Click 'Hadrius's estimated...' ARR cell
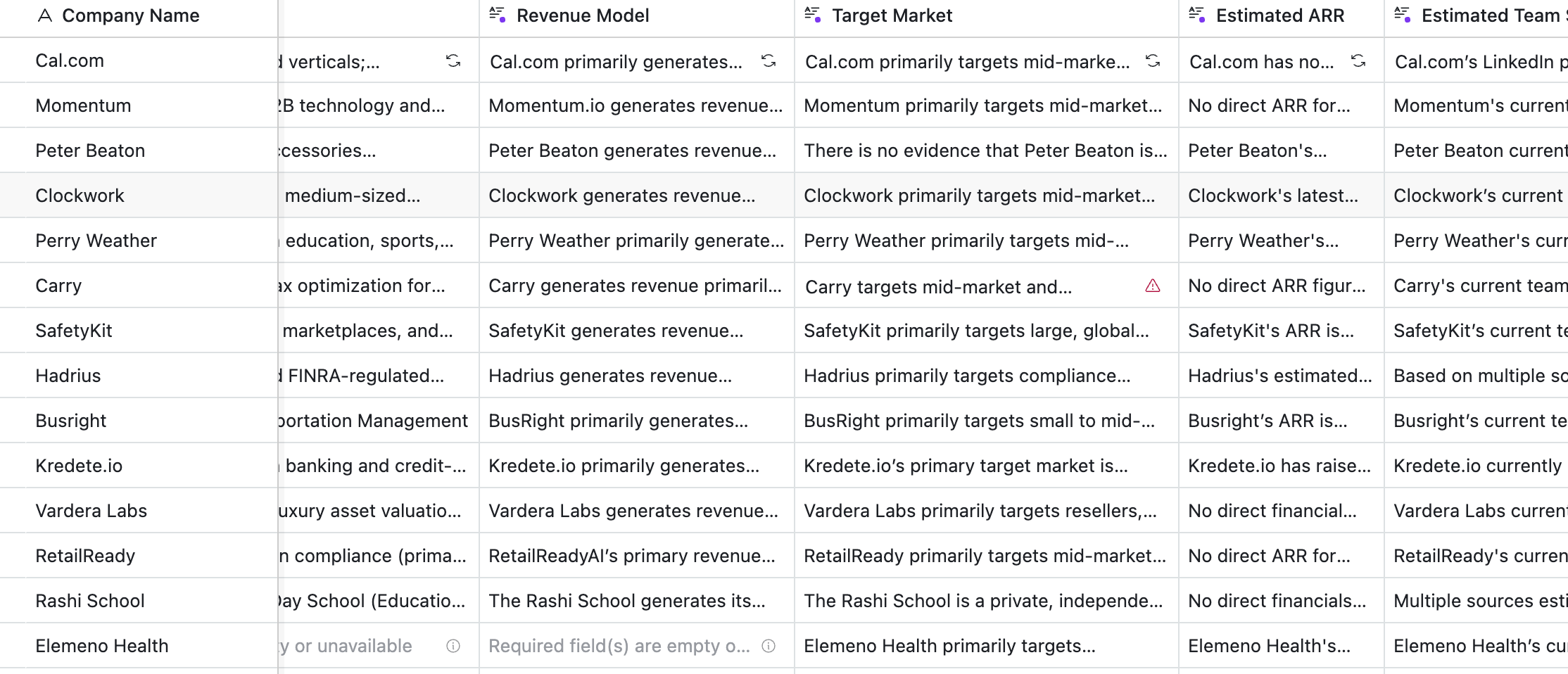 tap(1282, 376)
